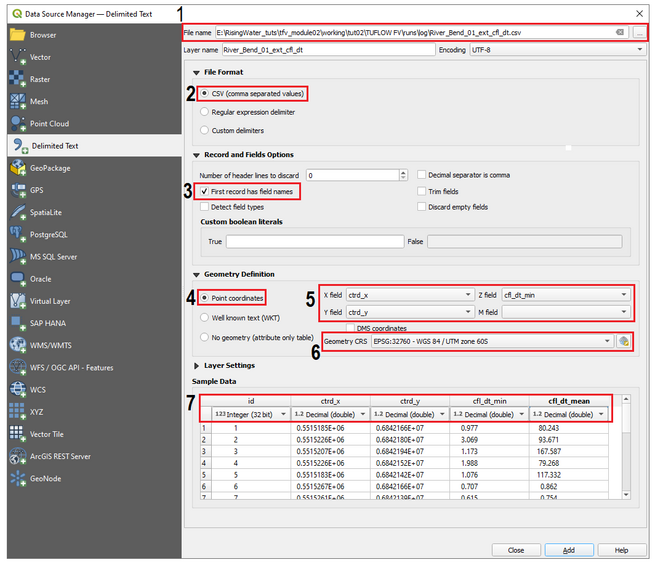Click the Select CRS globe icon

click(x=623, y=341)
